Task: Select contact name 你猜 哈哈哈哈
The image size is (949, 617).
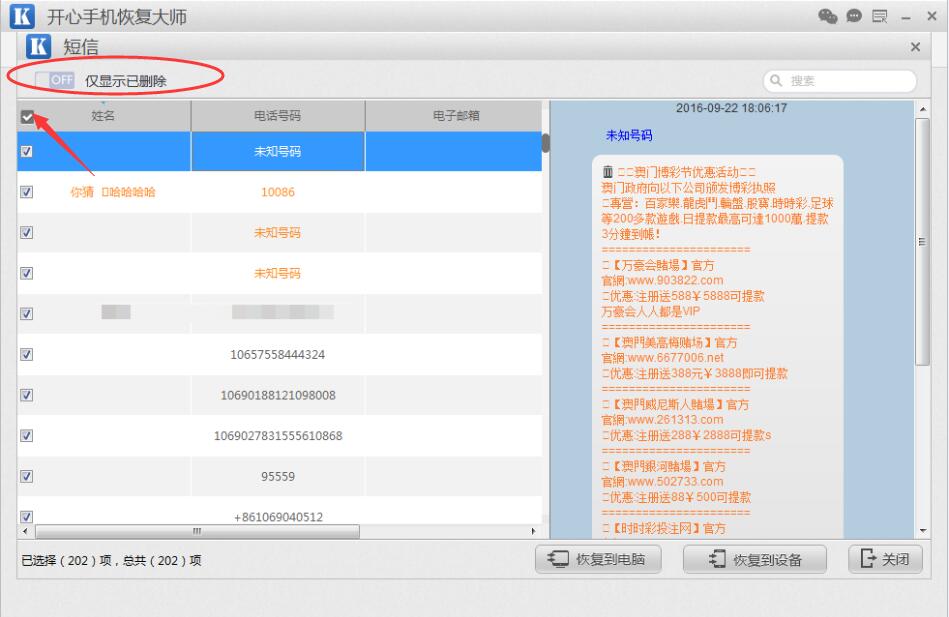Action: coord(113,192)
